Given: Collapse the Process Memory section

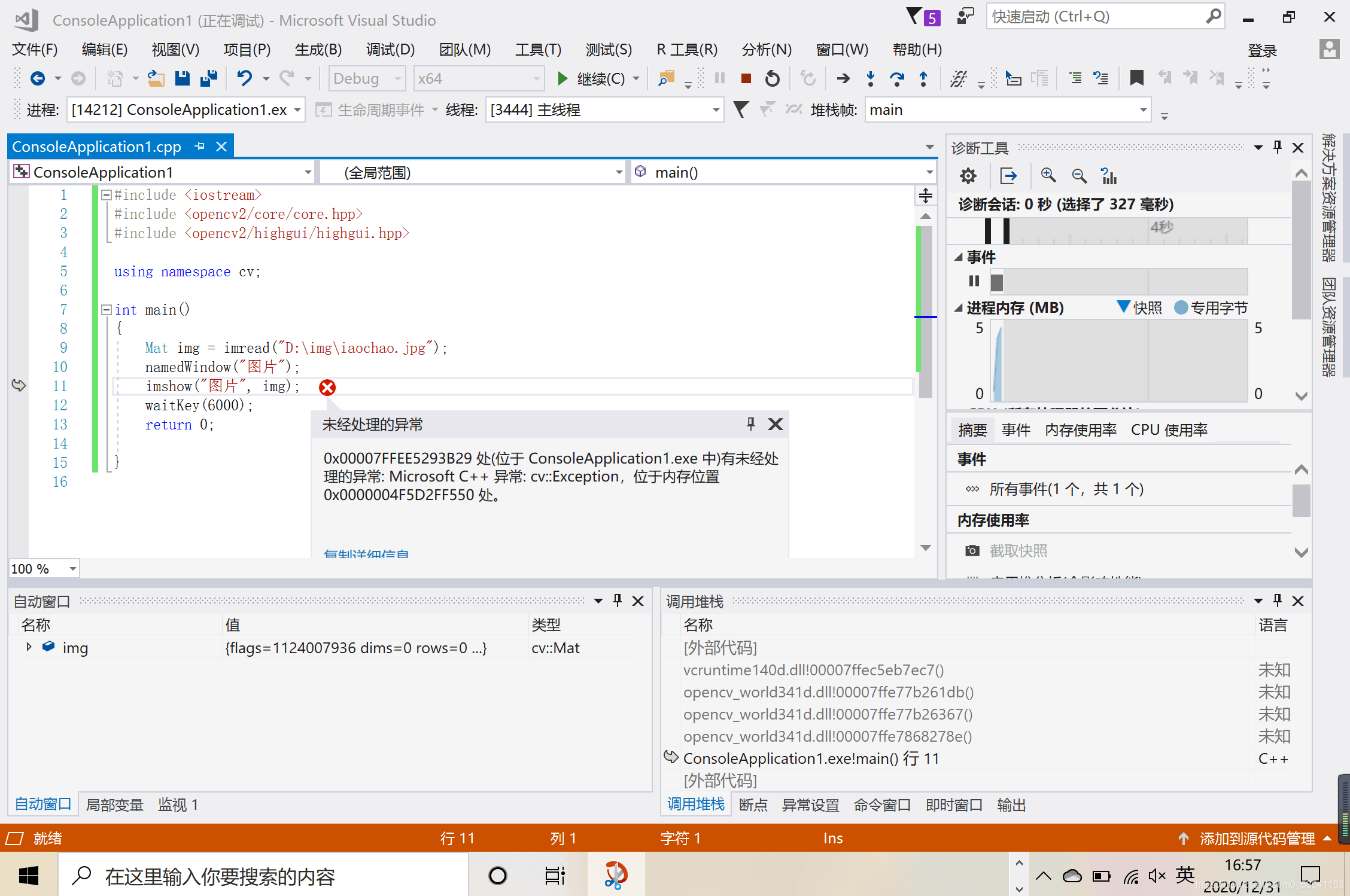Looking at the screenshot, I should [x=959, y=308].
